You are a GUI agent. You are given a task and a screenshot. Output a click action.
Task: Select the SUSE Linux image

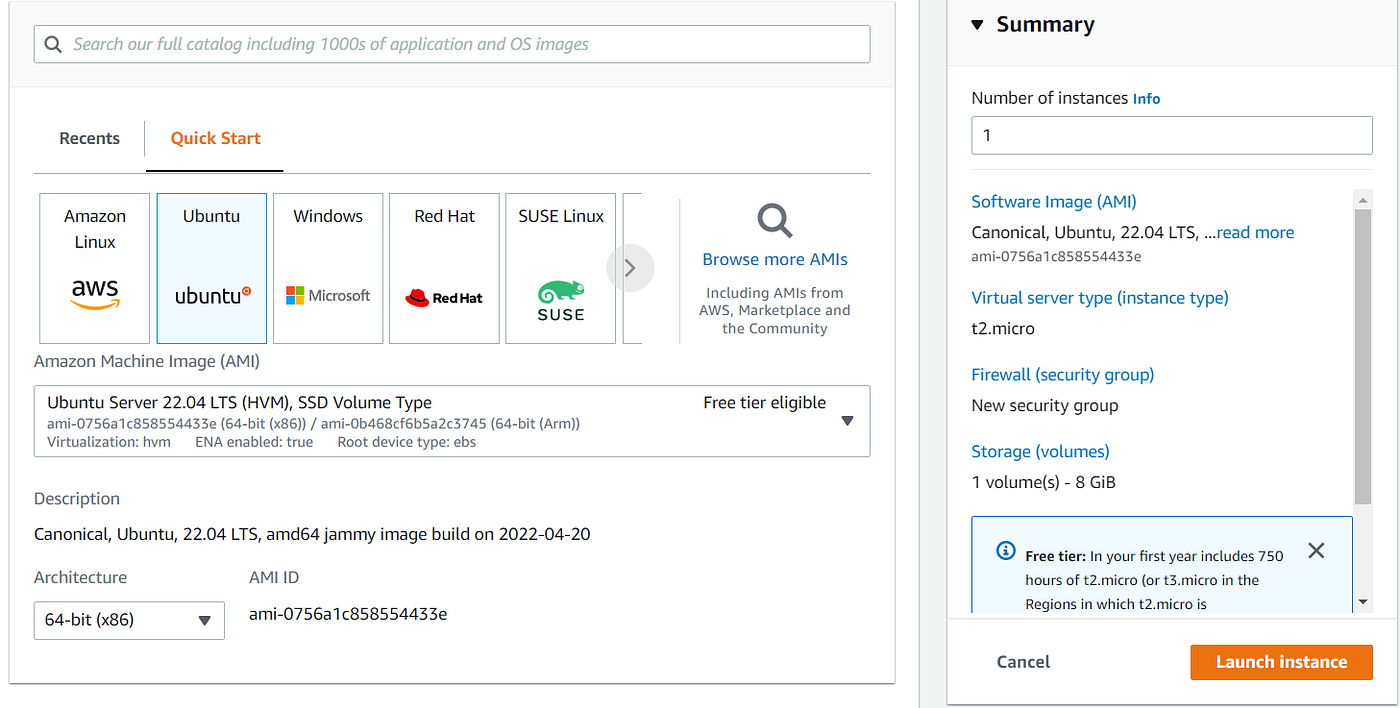(x=560, y=267)
